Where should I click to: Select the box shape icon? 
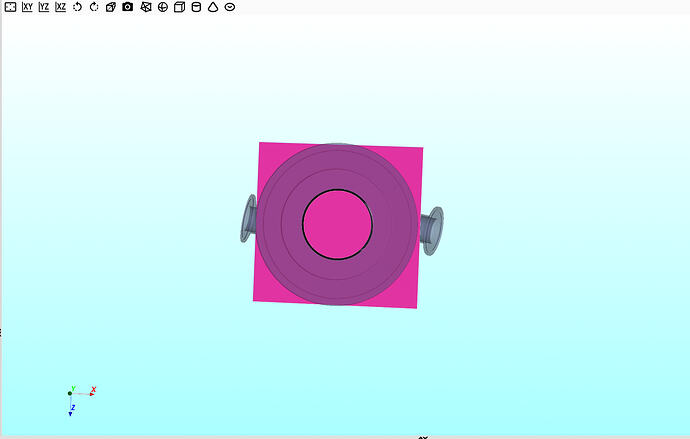[x=179, y=7]
